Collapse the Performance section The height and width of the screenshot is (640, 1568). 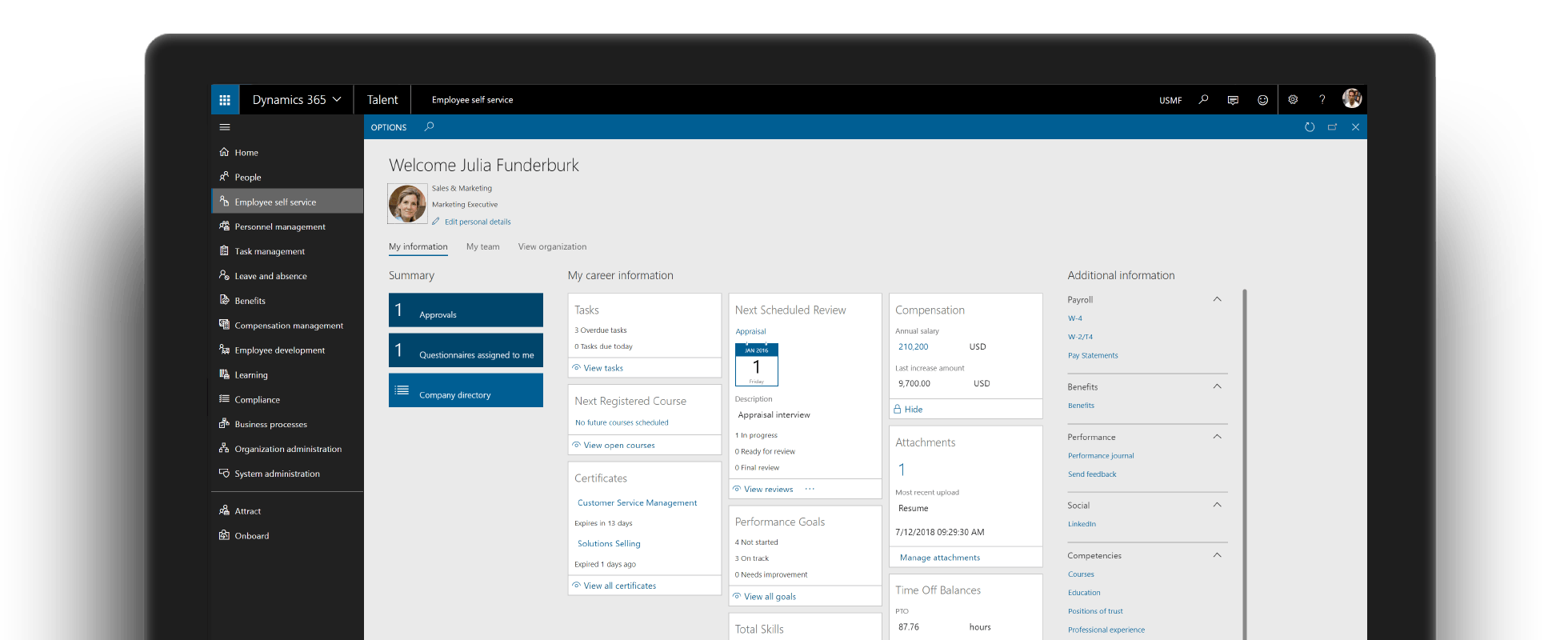pos(1217,437)
